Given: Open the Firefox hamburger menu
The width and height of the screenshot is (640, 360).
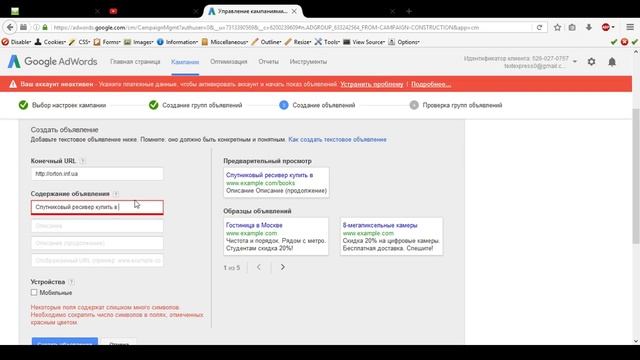Looking at the screenshot, I should click(630, 27).
